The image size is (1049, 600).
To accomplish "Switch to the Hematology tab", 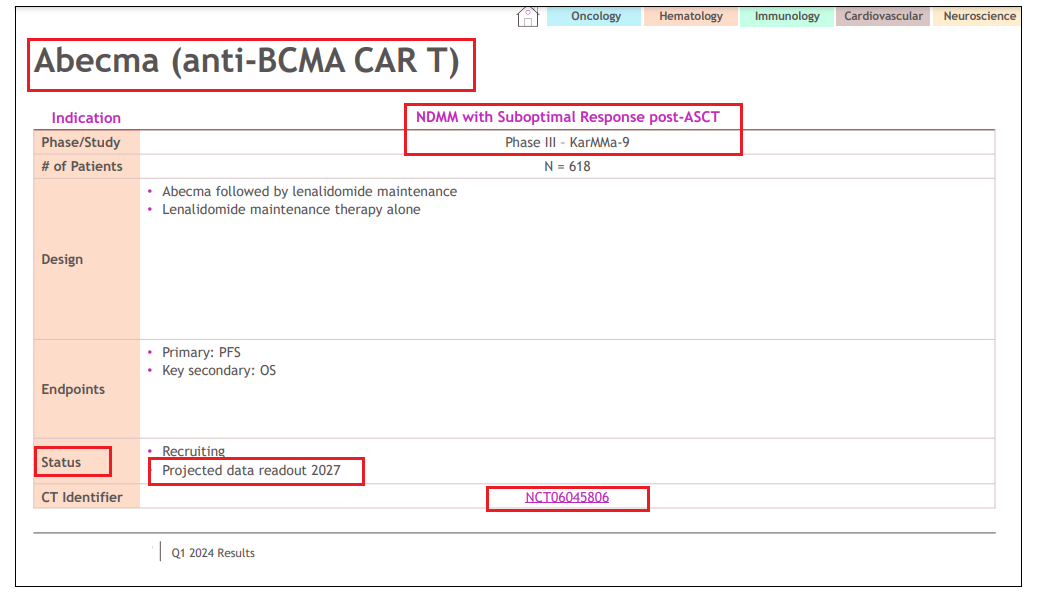I will (x=690, y=16).
